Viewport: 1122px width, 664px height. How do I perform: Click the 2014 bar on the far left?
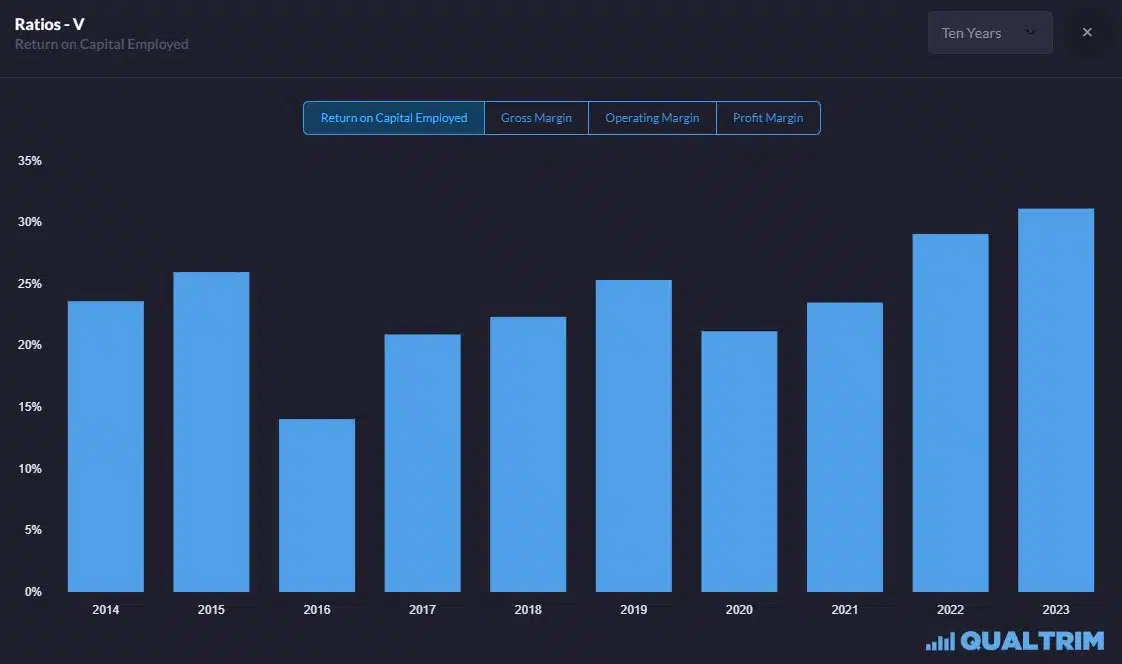(105, 445)
